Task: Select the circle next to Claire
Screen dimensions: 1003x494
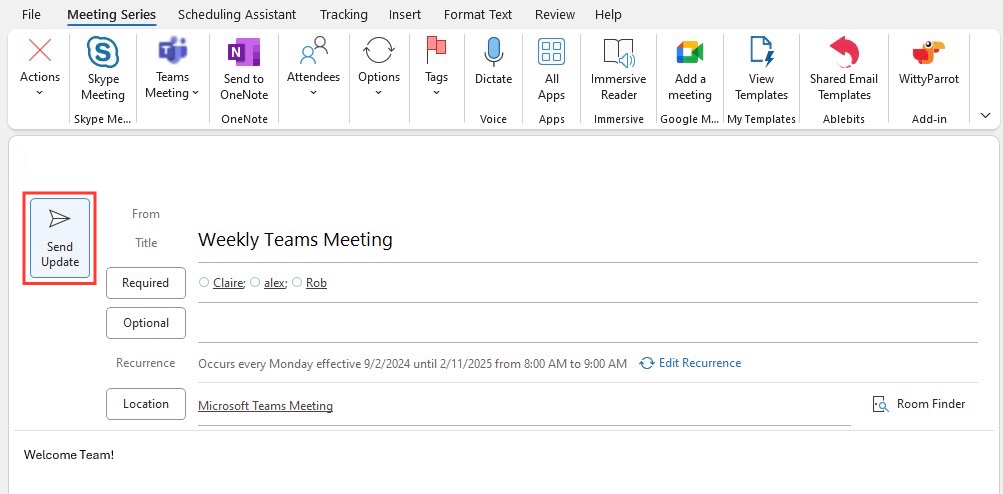Action: [204, 282]
